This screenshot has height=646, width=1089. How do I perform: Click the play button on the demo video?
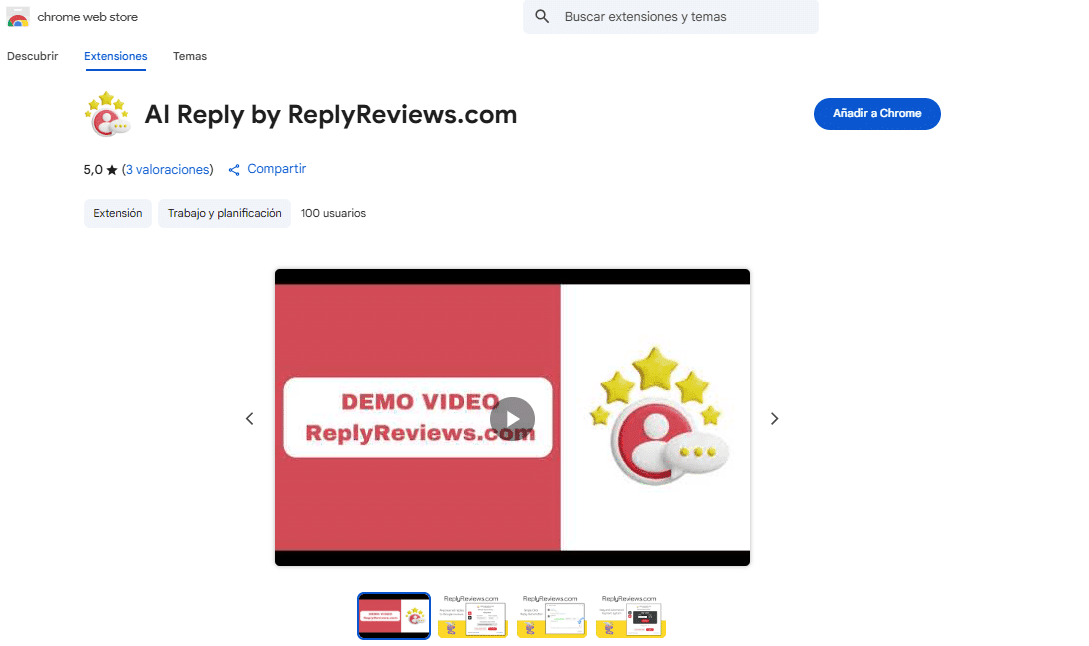[x=512, y=419]
